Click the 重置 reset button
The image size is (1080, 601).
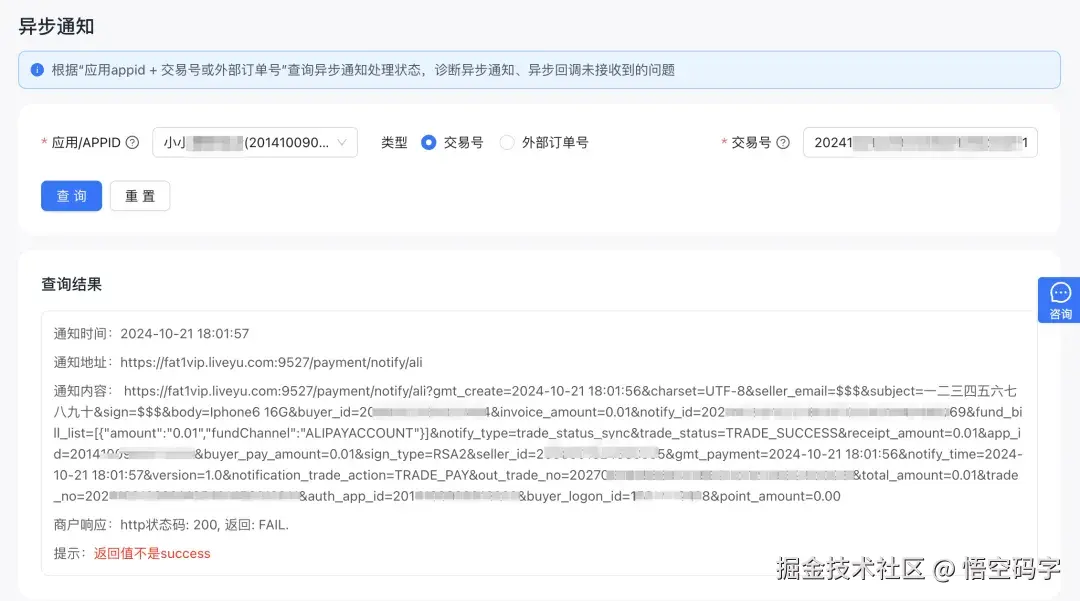(140, 196)
